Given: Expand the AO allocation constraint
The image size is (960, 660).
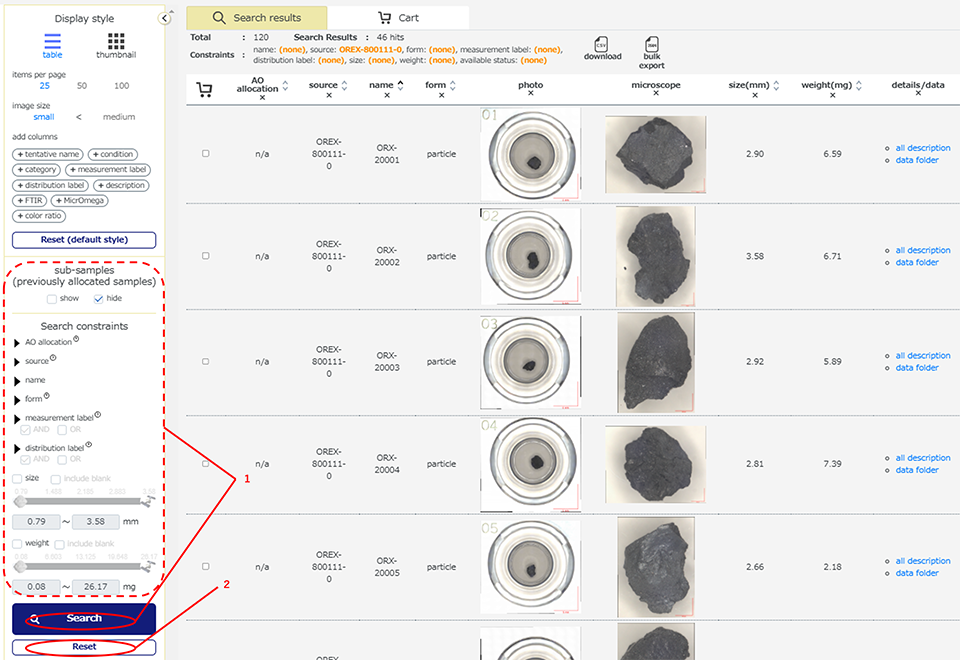Looking at the screenshot, I should coord(17,342).
